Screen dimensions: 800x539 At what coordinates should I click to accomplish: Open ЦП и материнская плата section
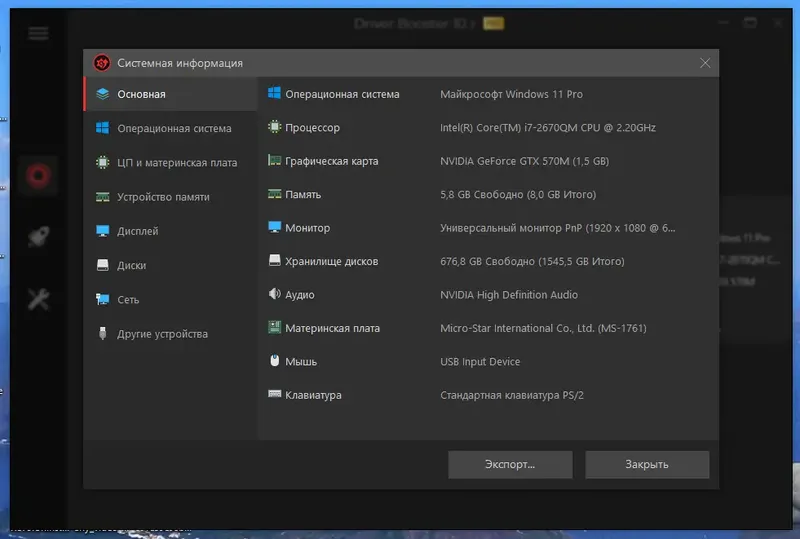click(170, 162)
